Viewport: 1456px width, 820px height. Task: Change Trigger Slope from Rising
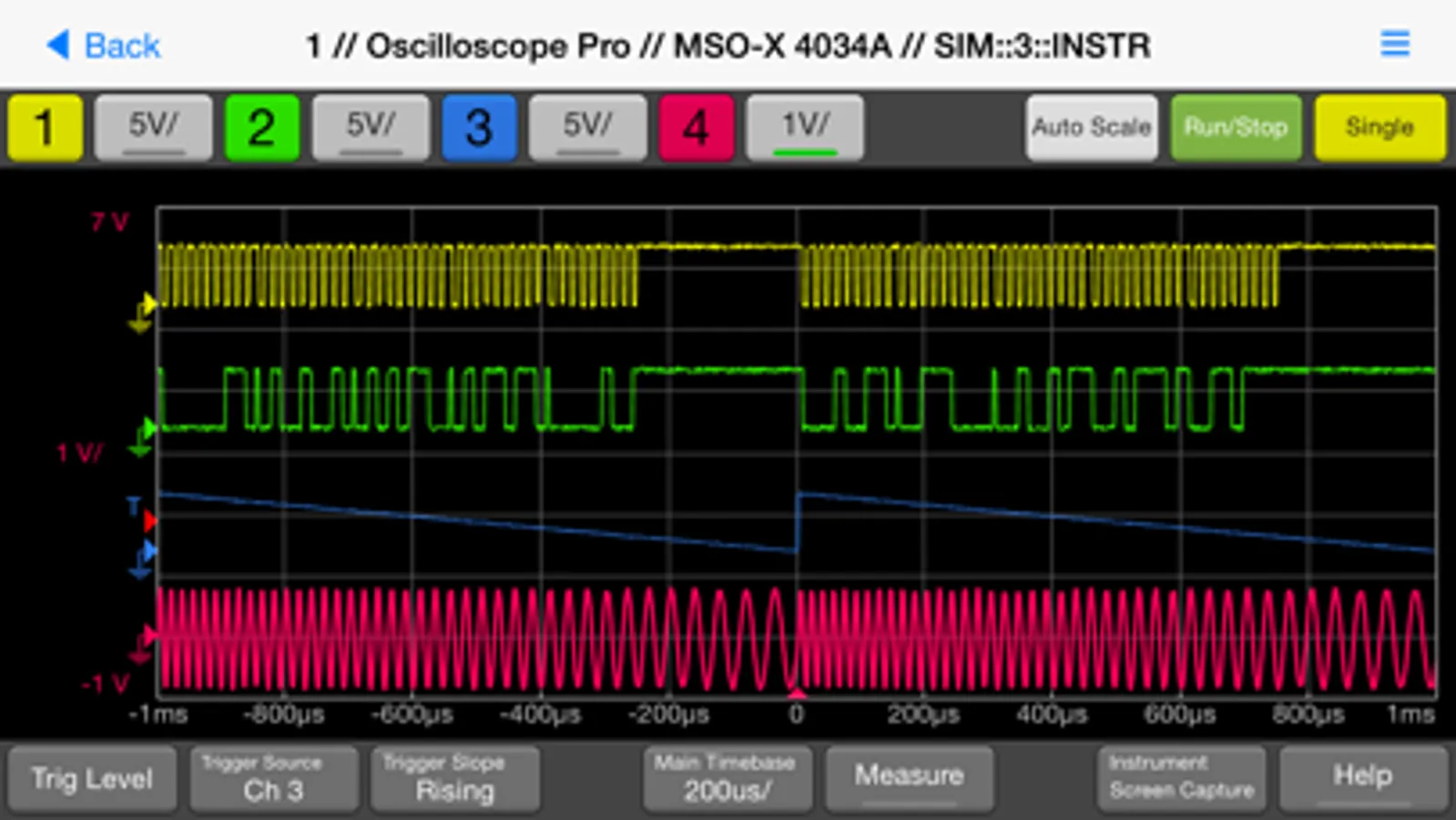click(x=454, y=779)
